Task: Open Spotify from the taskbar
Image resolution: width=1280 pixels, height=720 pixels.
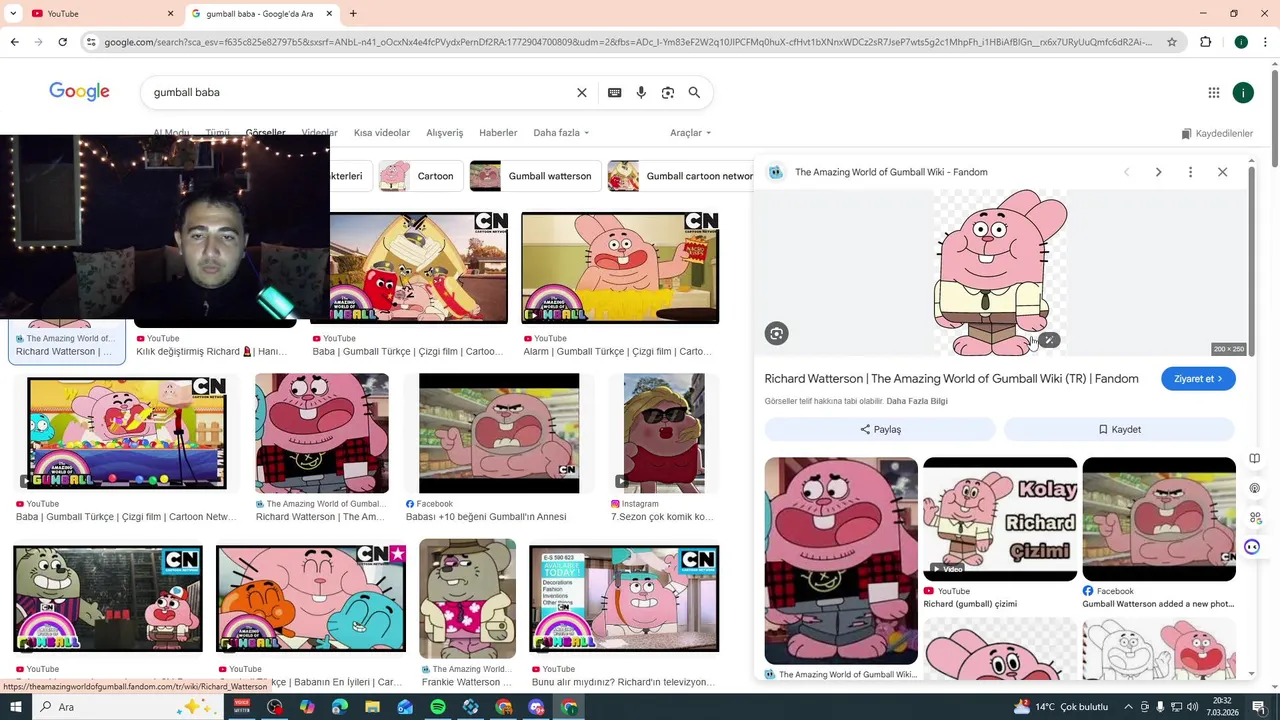Action: tap(438, 707)
